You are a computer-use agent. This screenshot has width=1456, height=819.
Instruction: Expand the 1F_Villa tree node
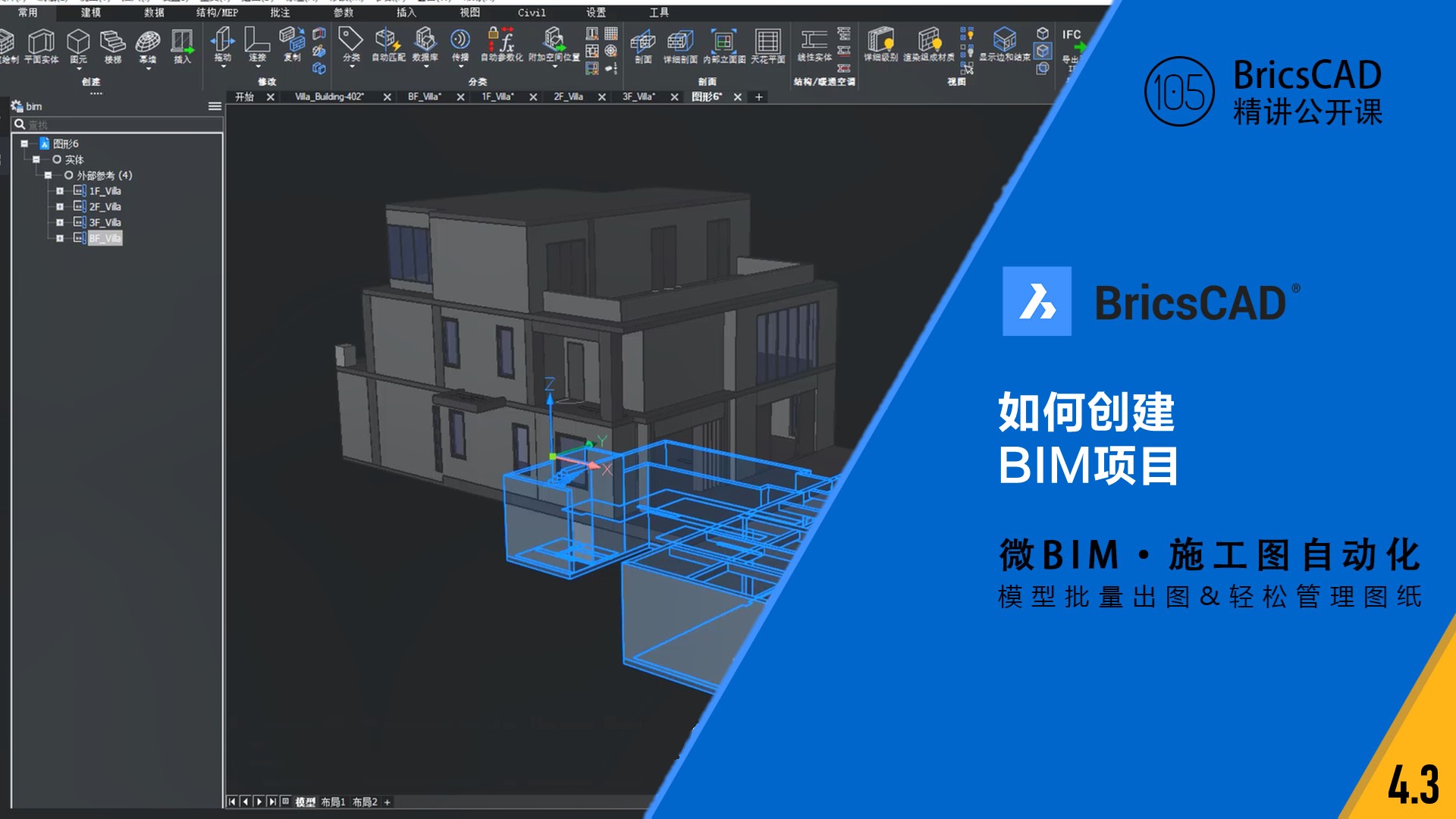tap(60, 191)
